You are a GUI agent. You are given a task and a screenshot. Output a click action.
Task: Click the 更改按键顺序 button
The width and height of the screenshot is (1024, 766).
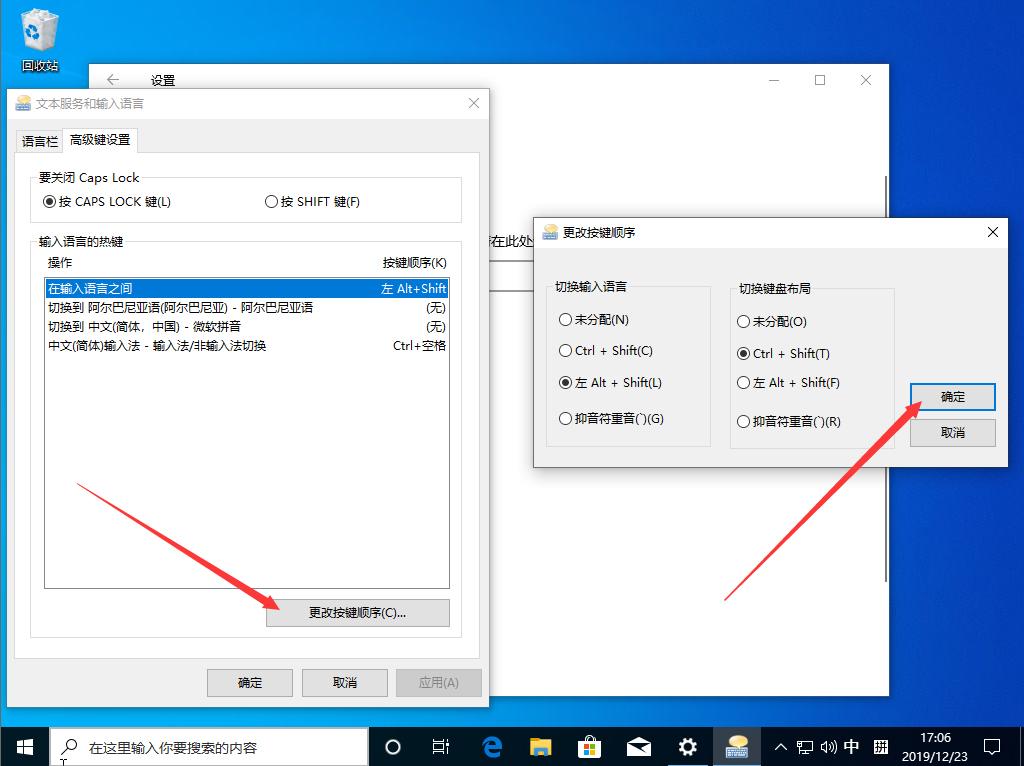pyautogui.click(x=356, y=612)
